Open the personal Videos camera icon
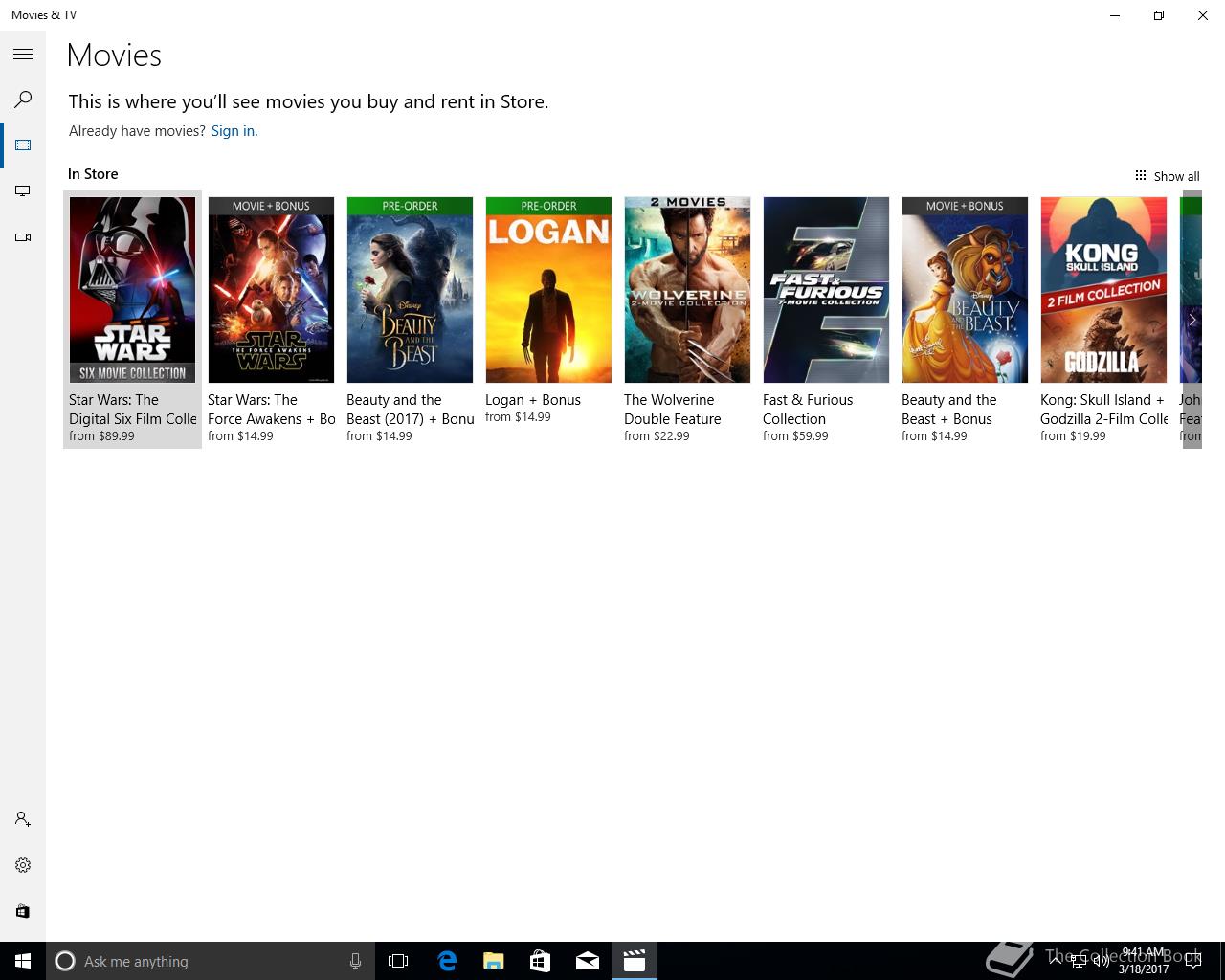Screen dimensions: 1225x980 [23, 237]
